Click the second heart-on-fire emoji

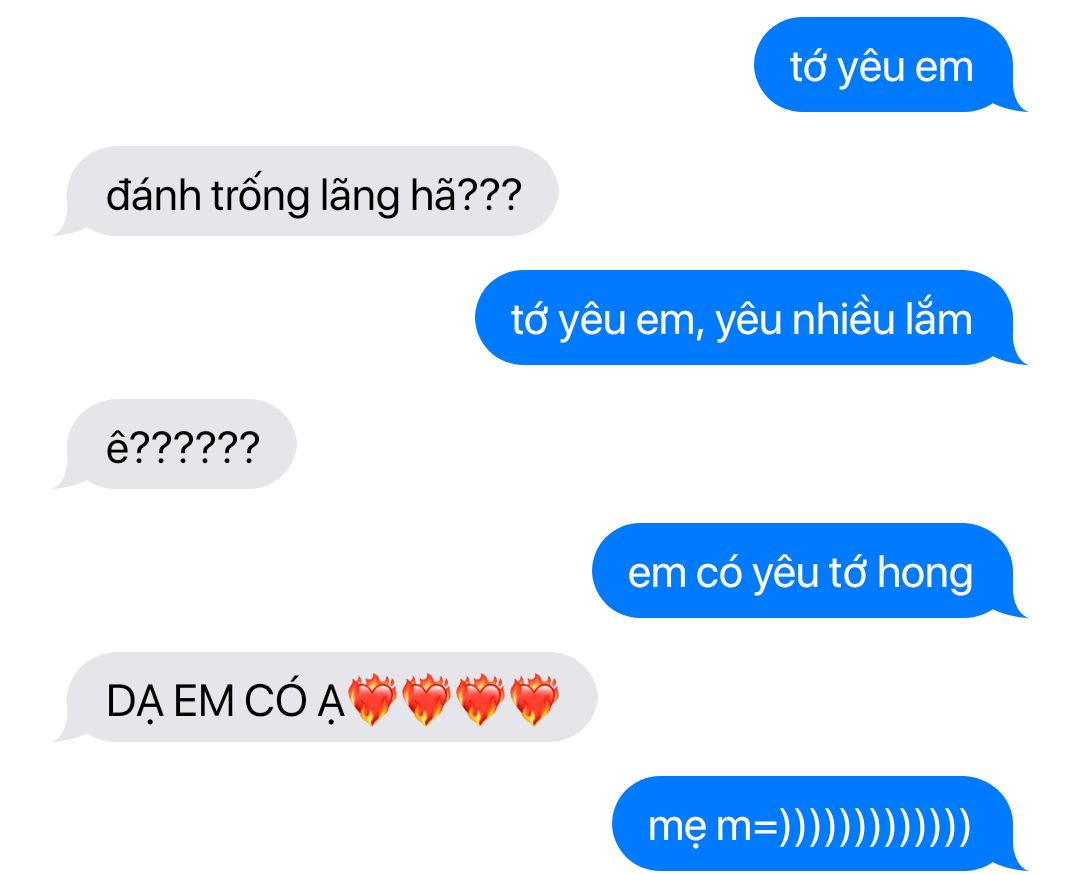click(x=426, y=700)
